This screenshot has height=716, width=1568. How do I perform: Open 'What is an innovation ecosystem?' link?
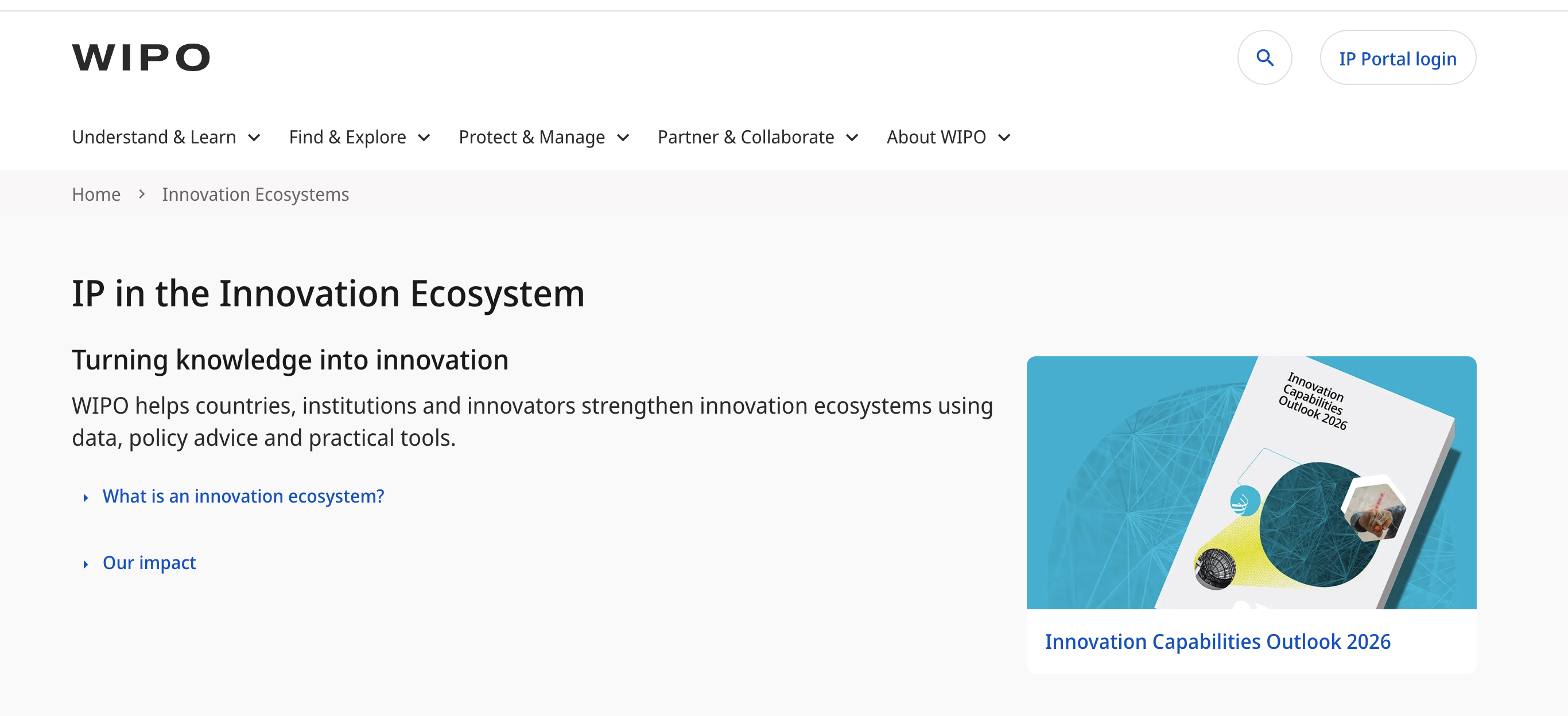pyautogui.click(x=243, y=496)
